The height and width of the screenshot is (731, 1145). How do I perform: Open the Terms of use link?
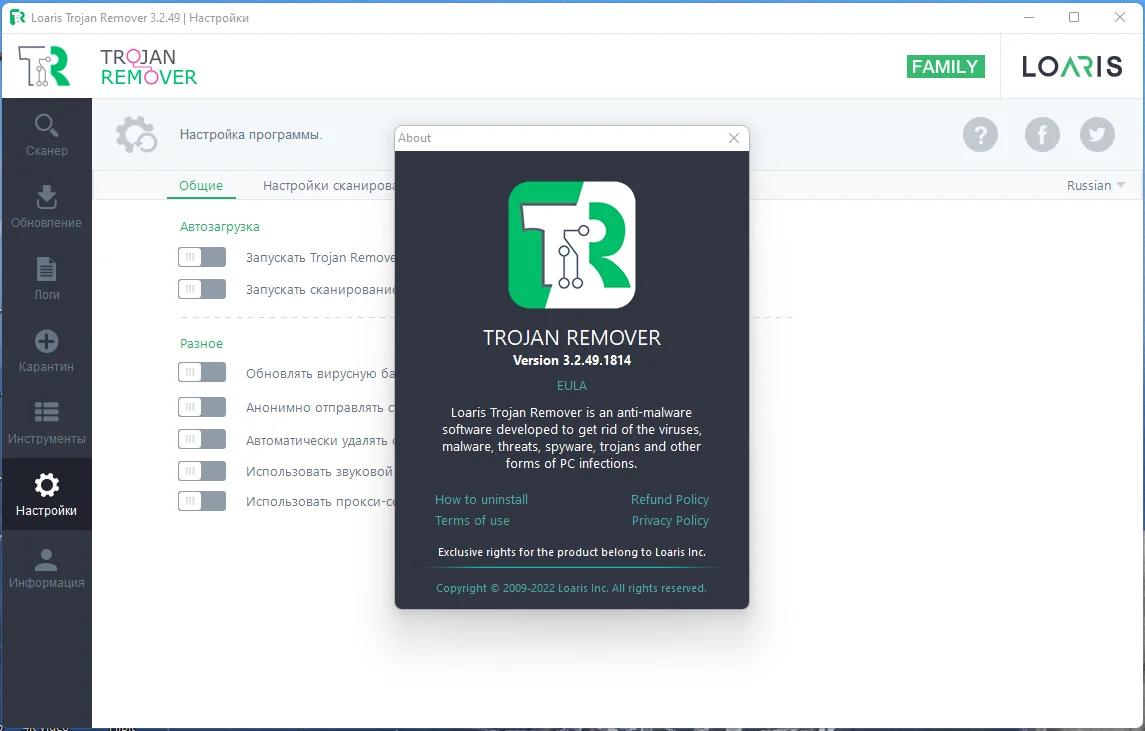[472, 521]
